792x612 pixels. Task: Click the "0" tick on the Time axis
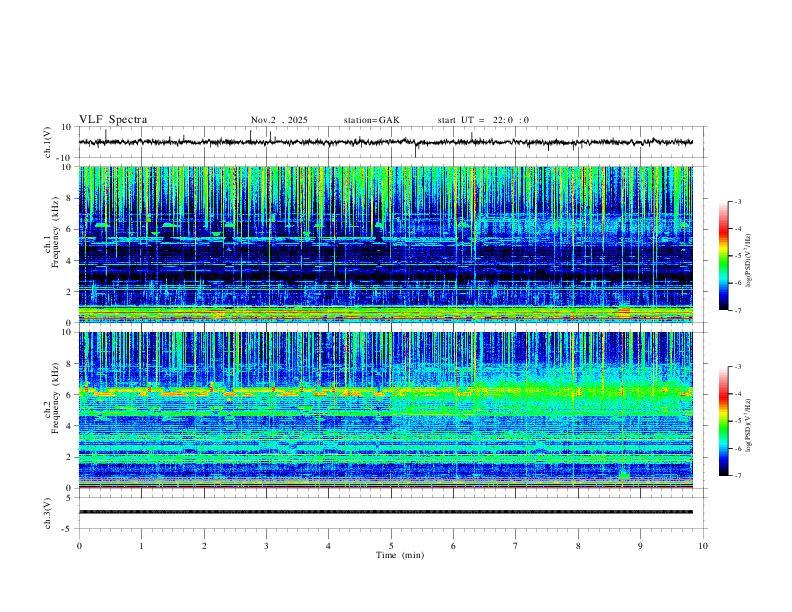(x=79, y=546)
